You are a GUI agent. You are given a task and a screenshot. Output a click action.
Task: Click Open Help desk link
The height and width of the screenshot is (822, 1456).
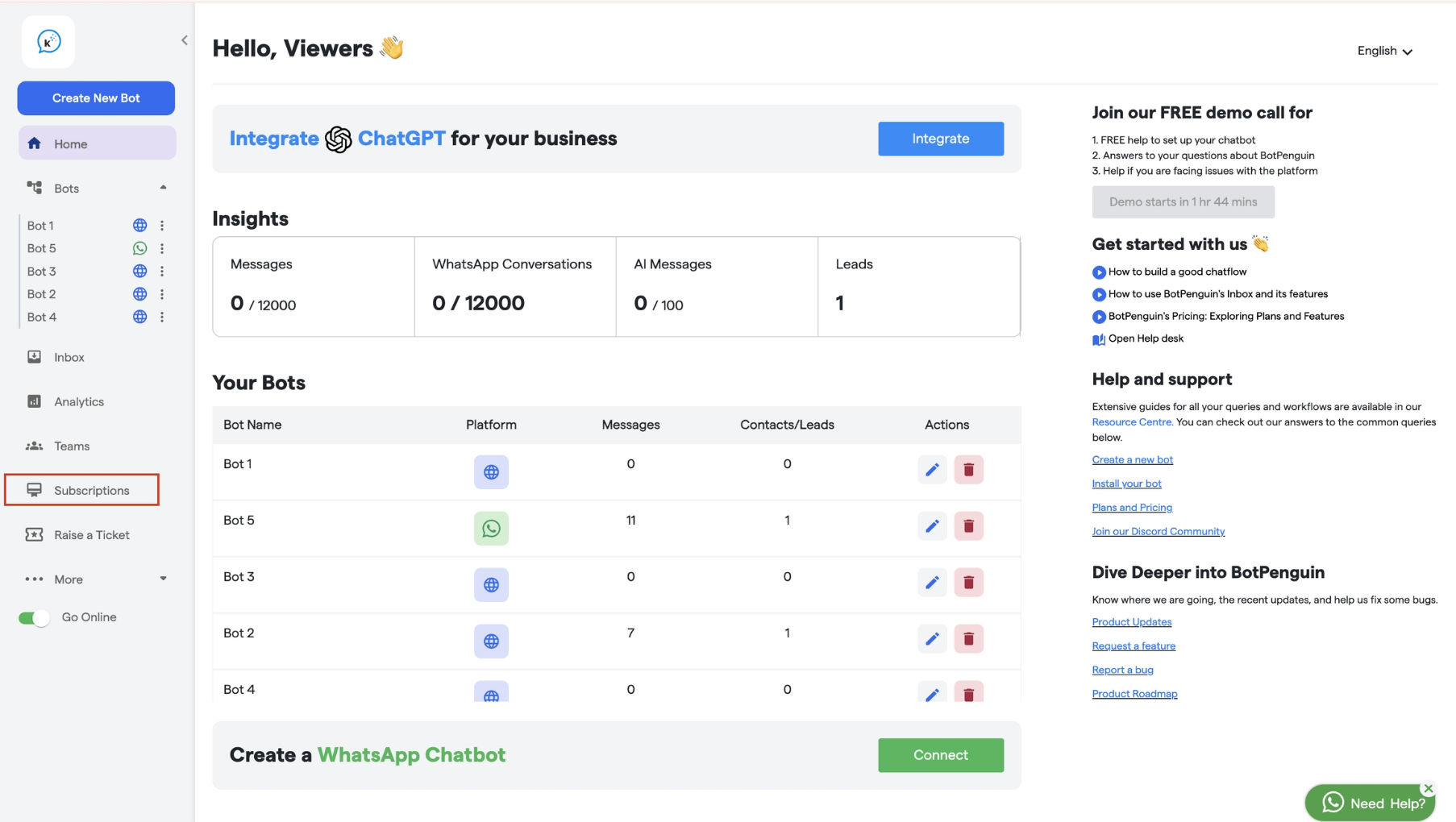pos(1138,338)
